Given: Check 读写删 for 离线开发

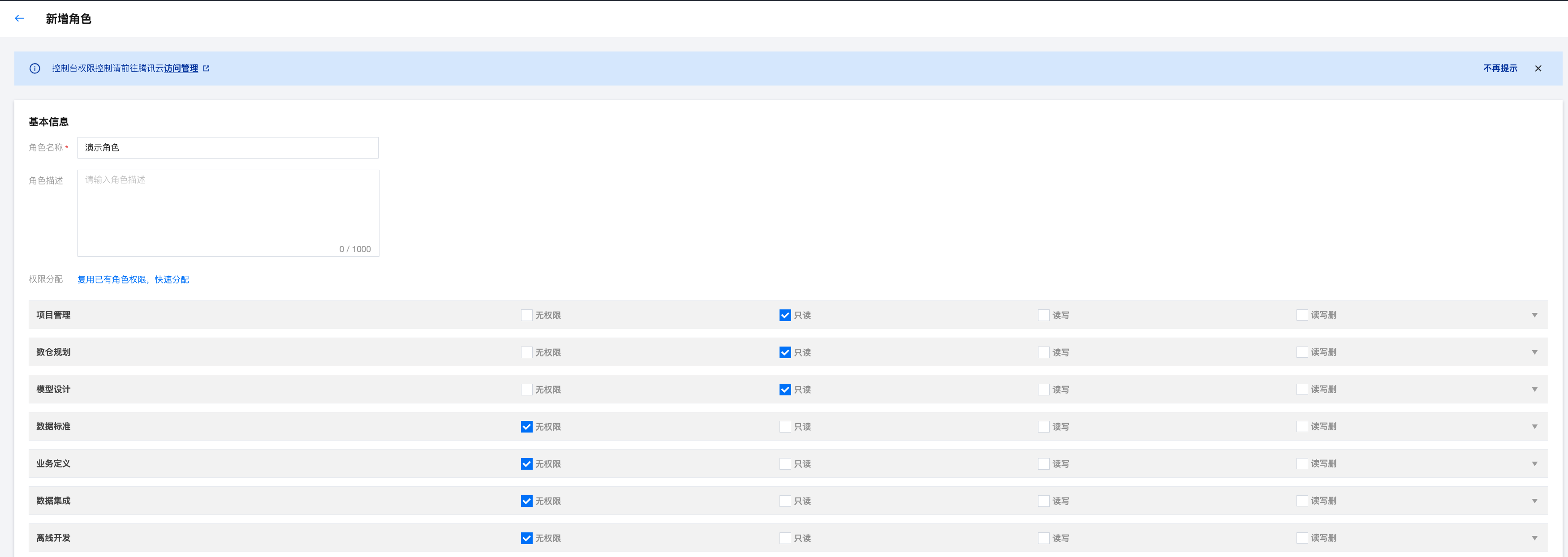Looking at the screenshot, I should 1302,538.
